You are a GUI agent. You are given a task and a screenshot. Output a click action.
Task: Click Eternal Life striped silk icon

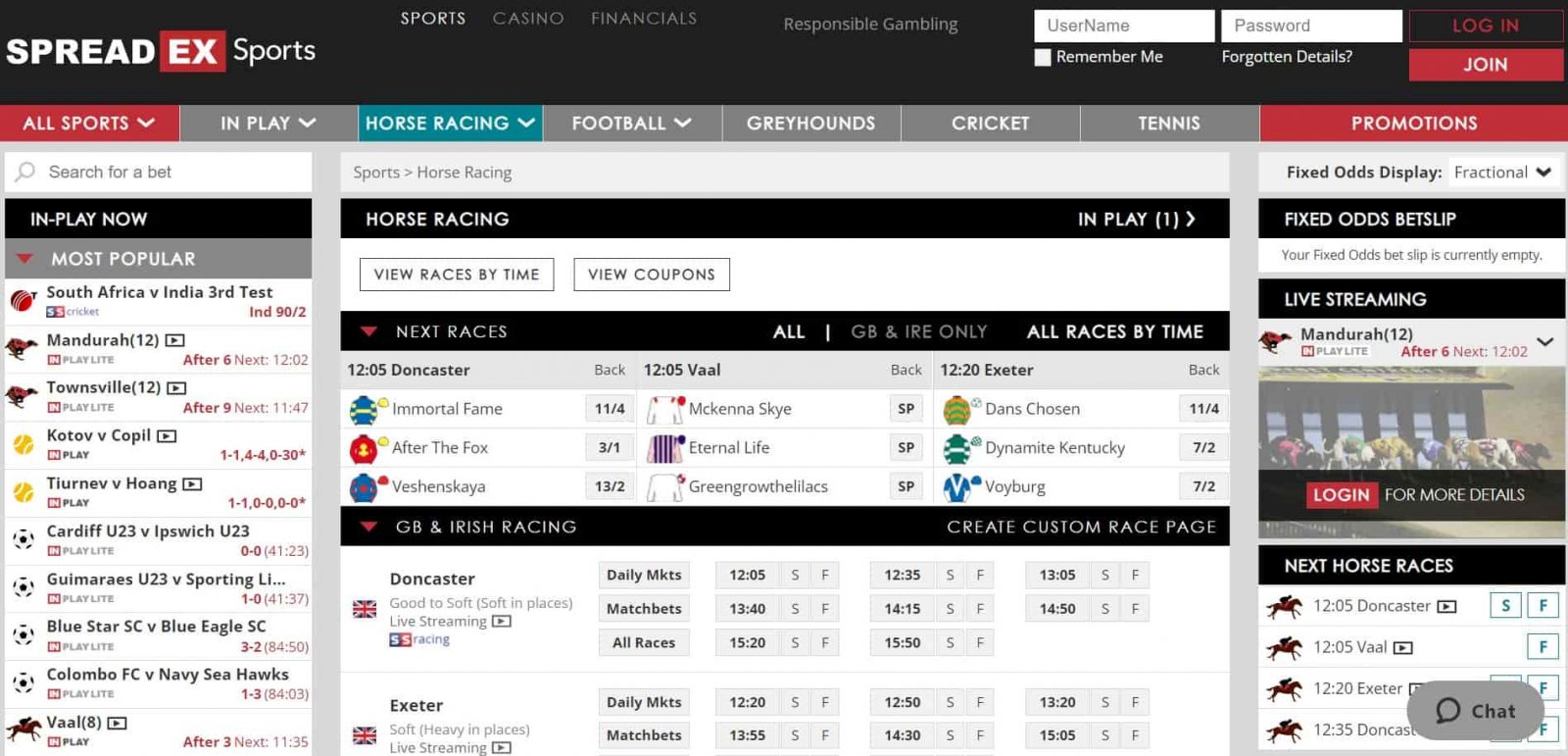664,448
